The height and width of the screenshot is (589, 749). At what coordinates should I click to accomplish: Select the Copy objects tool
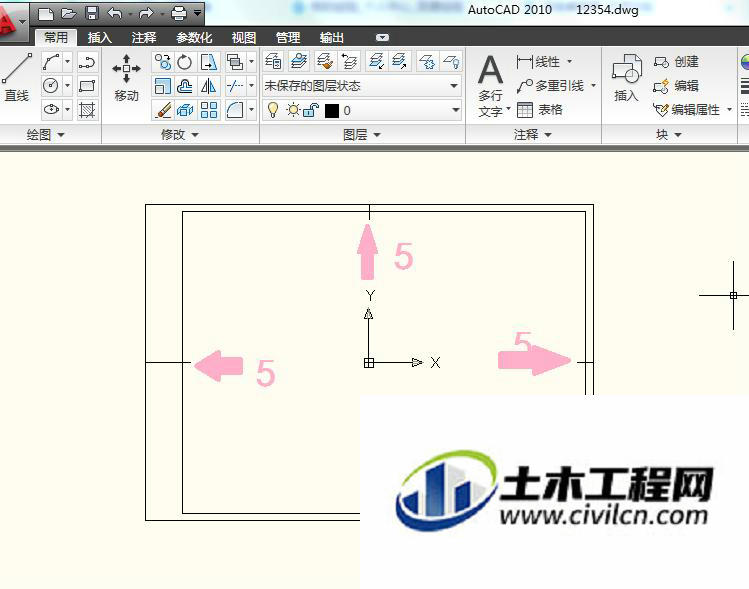click(x=162, y=62)
